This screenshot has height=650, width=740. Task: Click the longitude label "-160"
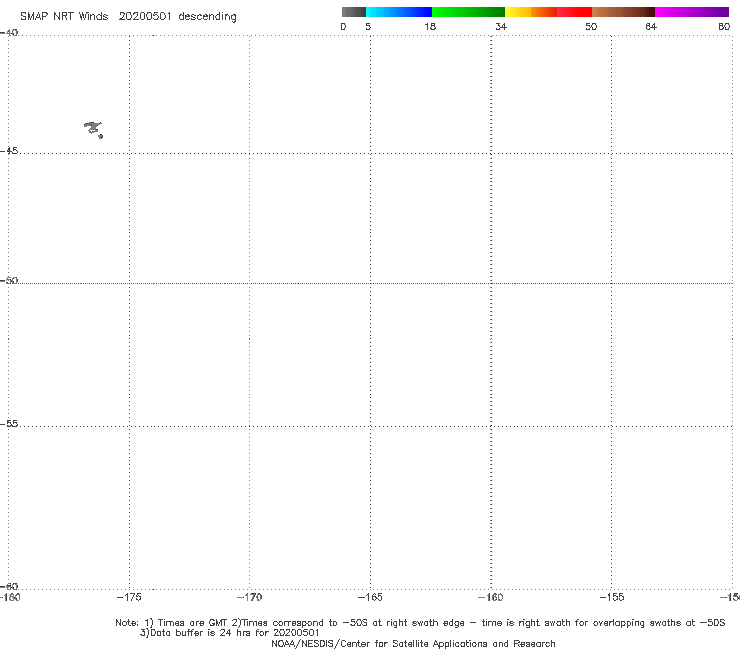(490, 597)
